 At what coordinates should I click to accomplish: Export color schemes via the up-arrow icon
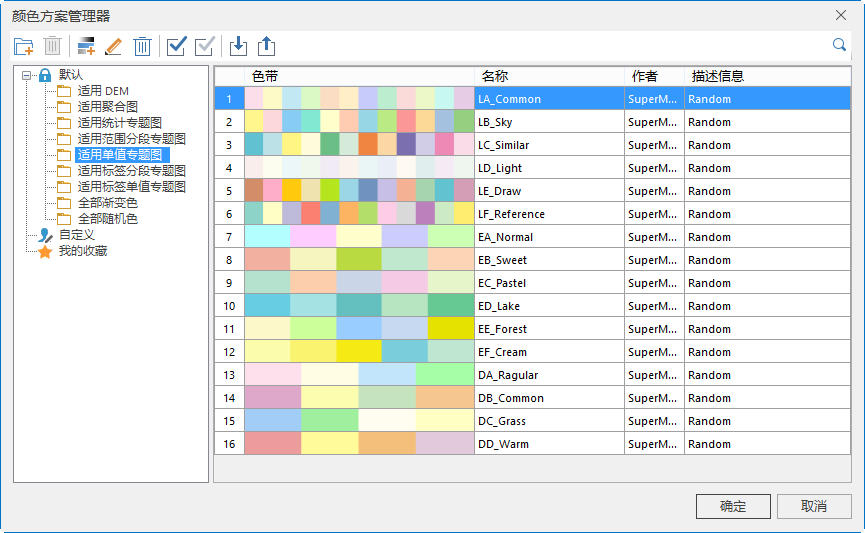pos(266,46)
